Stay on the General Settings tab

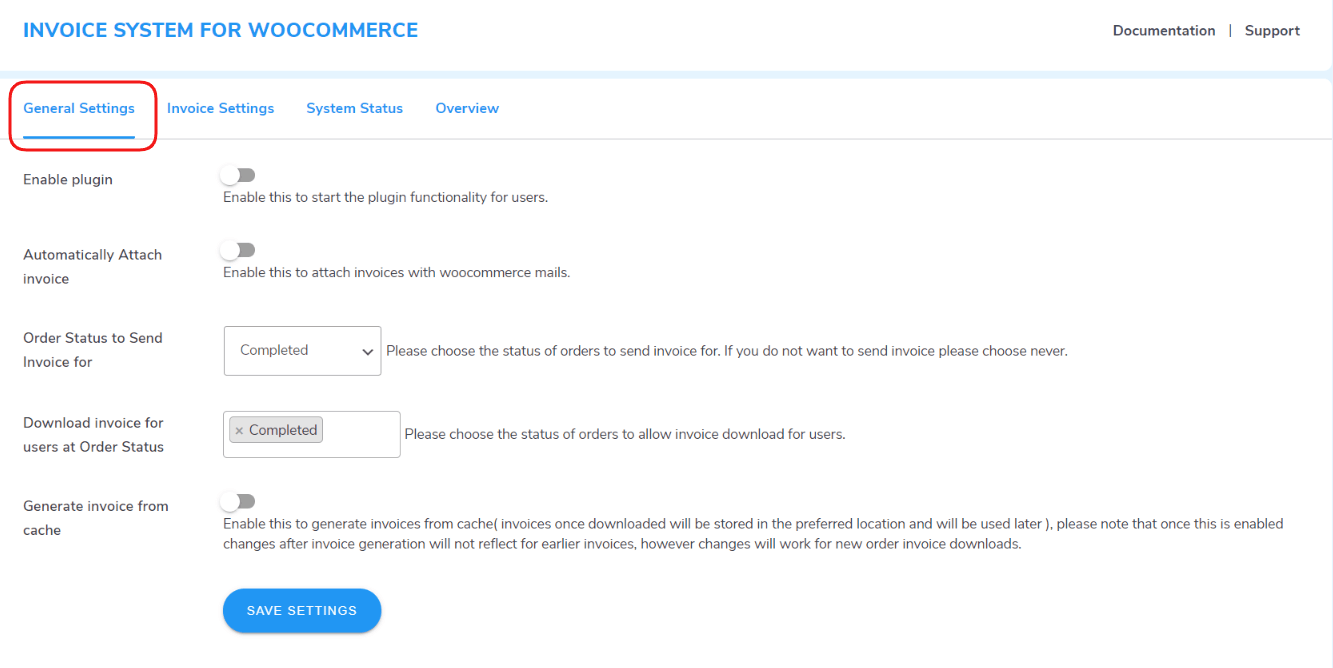(x=79, y=108)
